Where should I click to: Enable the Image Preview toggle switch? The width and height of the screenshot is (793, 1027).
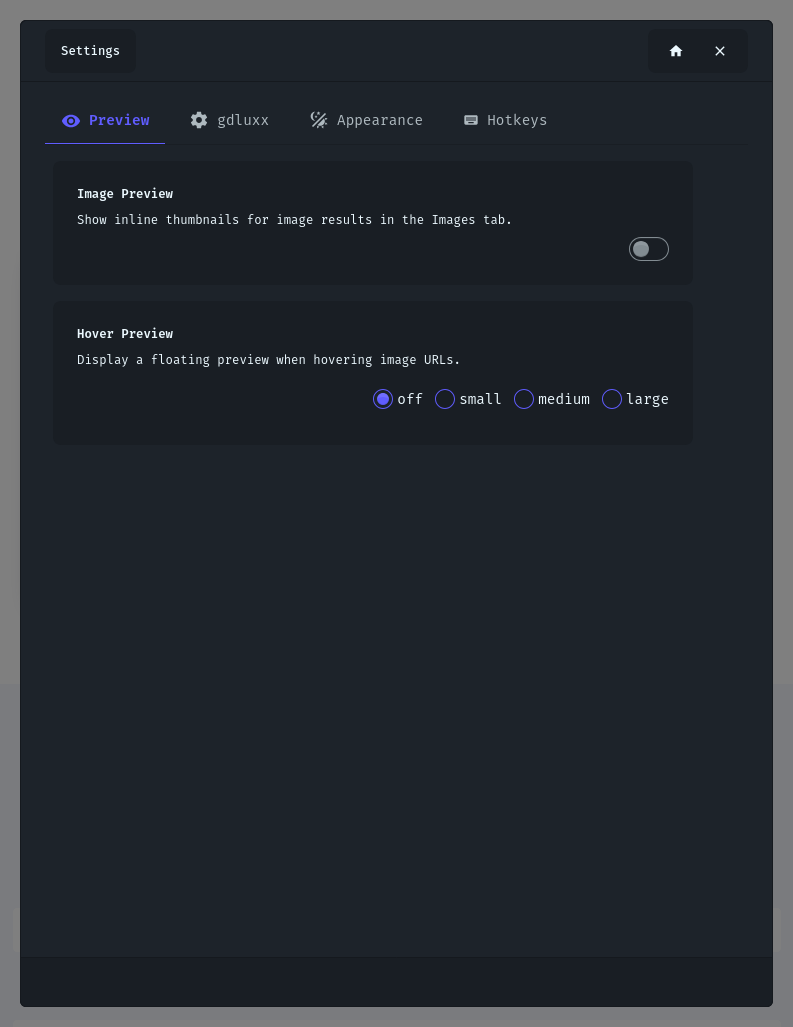coord(648,249)
